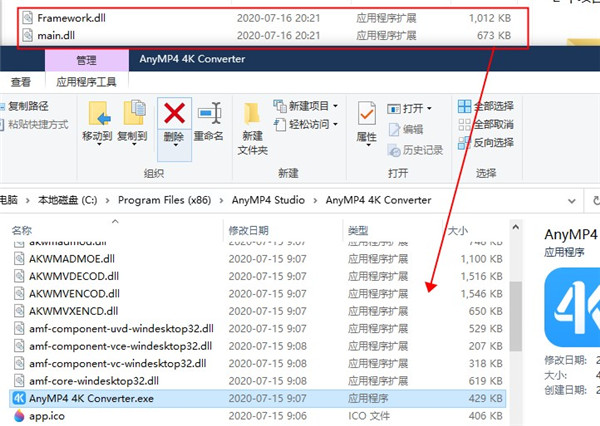
Task: Expand the address bar history dropdown
Action: pos(572,201)
